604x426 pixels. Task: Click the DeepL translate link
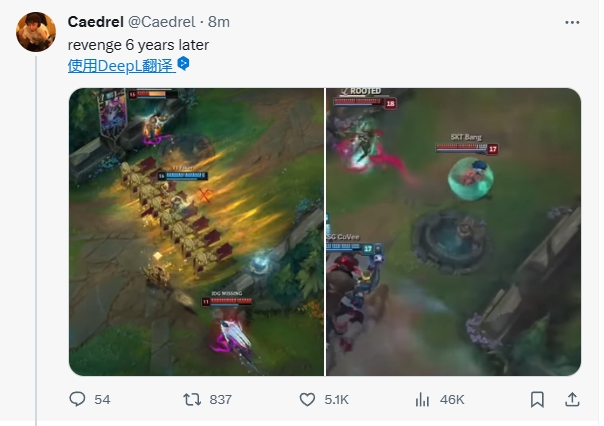pyautogui.click(x=121, y=65)
